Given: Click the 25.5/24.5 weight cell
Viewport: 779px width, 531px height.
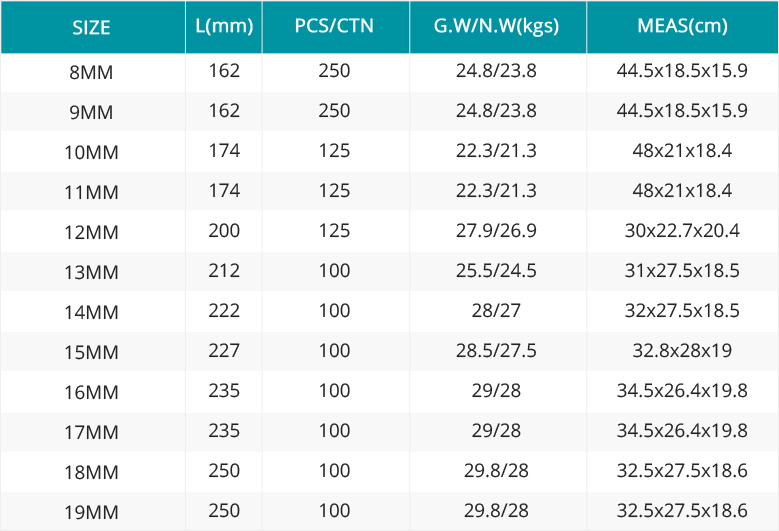Looking at the screenshot, I should [496, 271].
